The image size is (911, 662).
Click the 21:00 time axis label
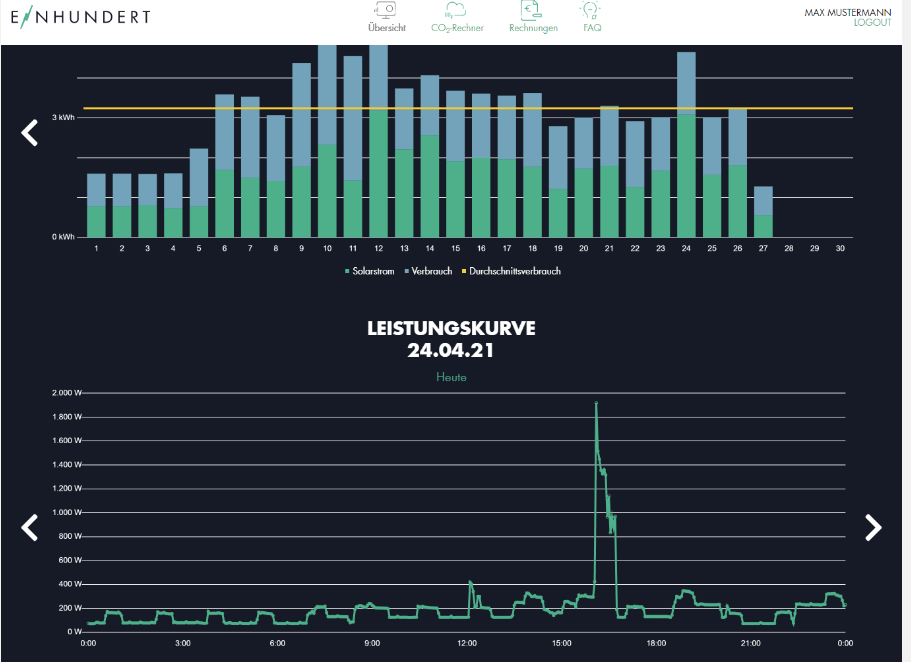click(x=751, y=643)
